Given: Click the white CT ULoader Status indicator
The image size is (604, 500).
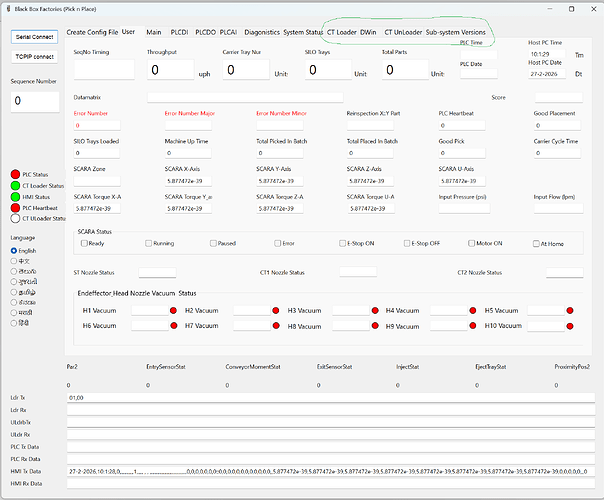Looking at the screenshot, I should (15, 218).
